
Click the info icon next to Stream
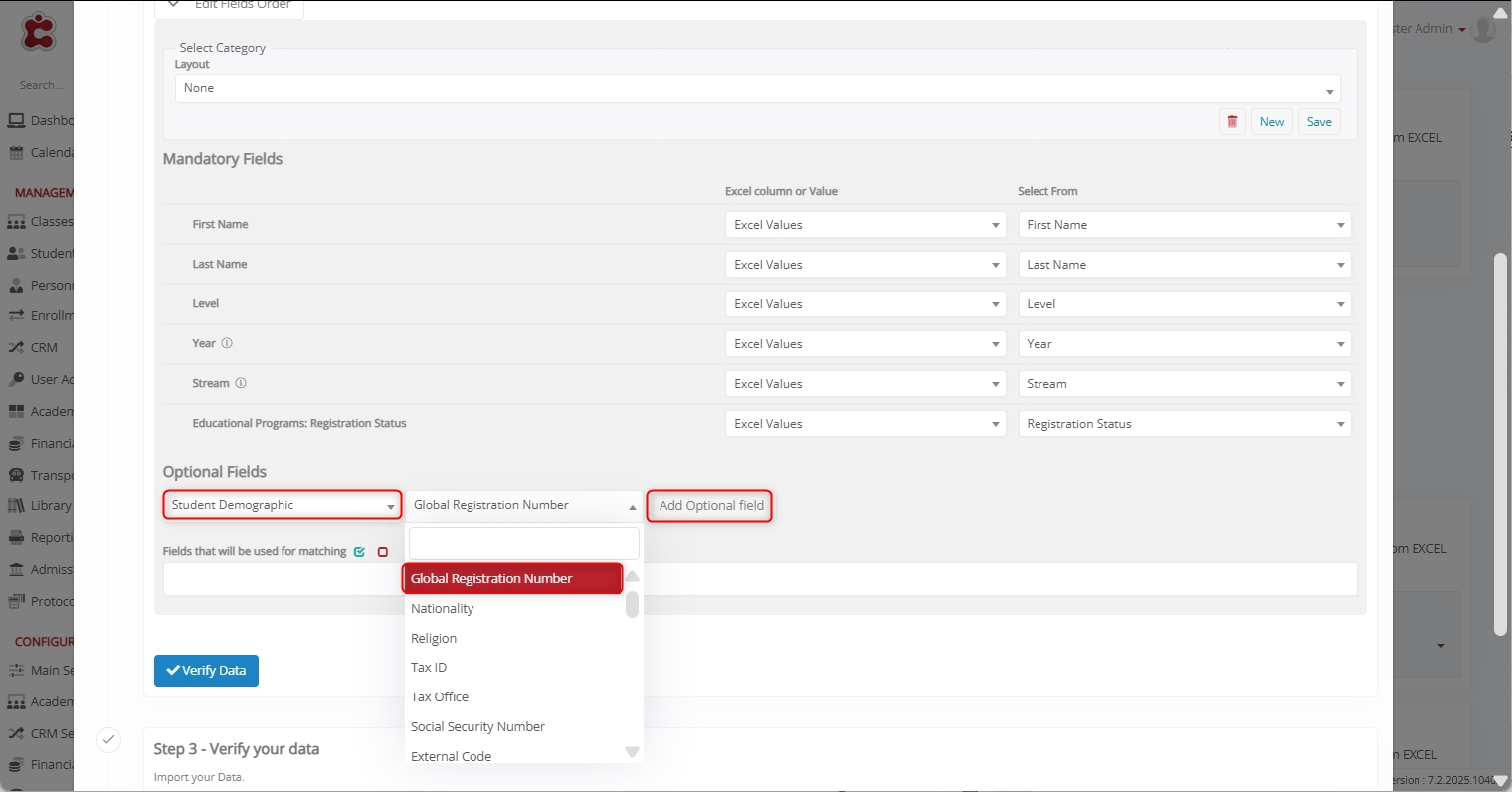(x=241, y=383)
